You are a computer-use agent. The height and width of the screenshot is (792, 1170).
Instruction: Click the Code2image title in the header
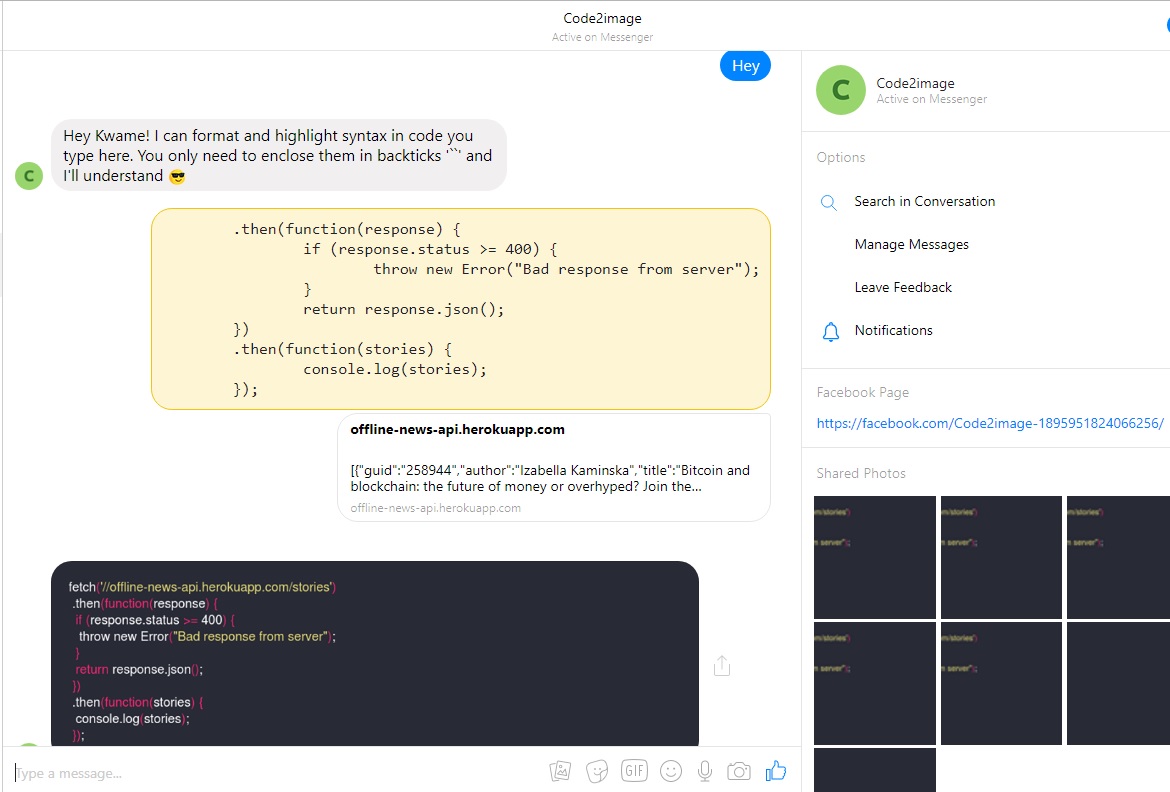click(x=602, y=18)
